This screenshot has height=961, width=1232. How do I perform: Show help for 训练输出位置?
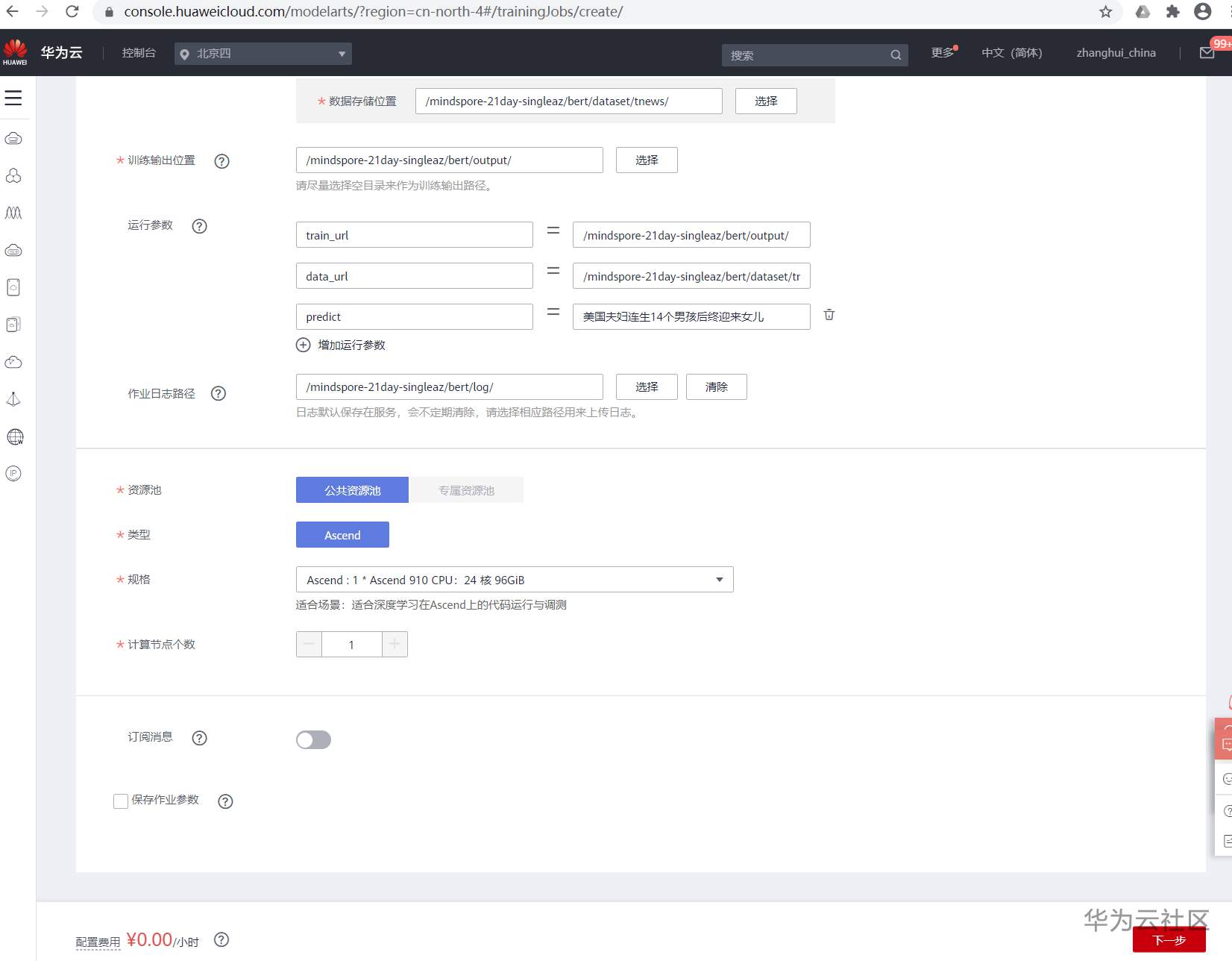click(221, 161)
